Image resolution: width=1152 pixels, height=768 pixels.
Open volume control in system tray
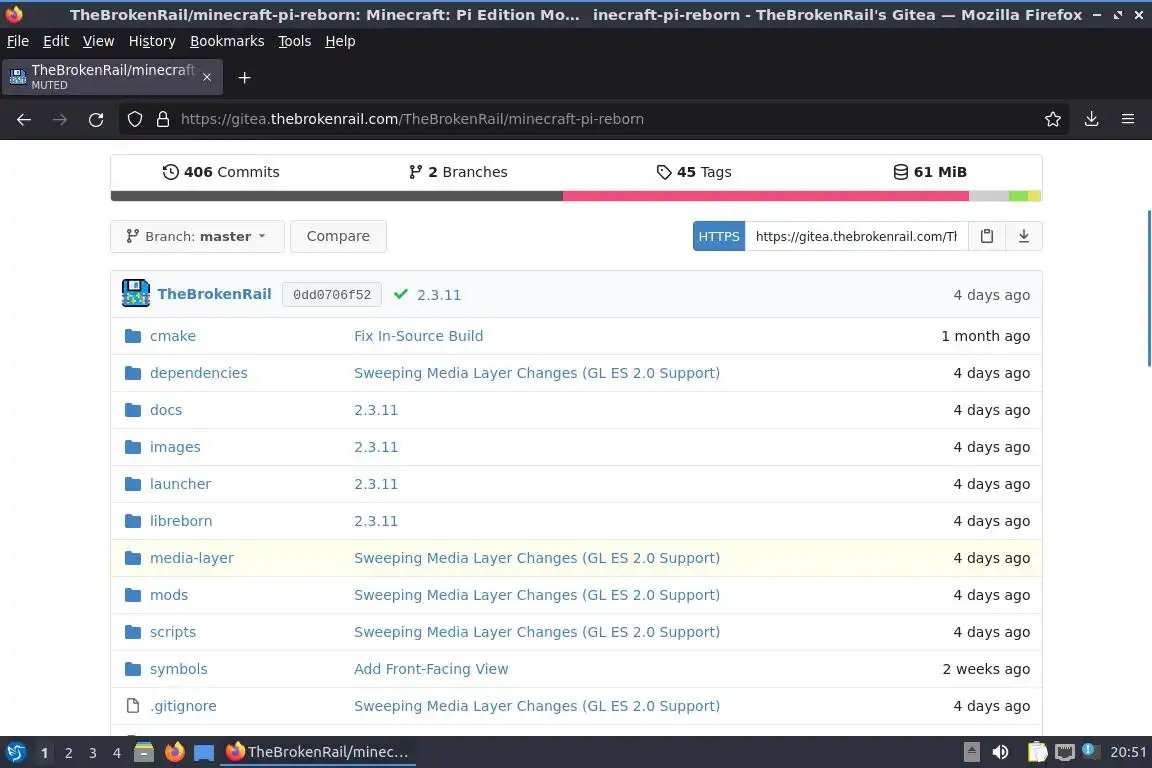pos(1000,752)
